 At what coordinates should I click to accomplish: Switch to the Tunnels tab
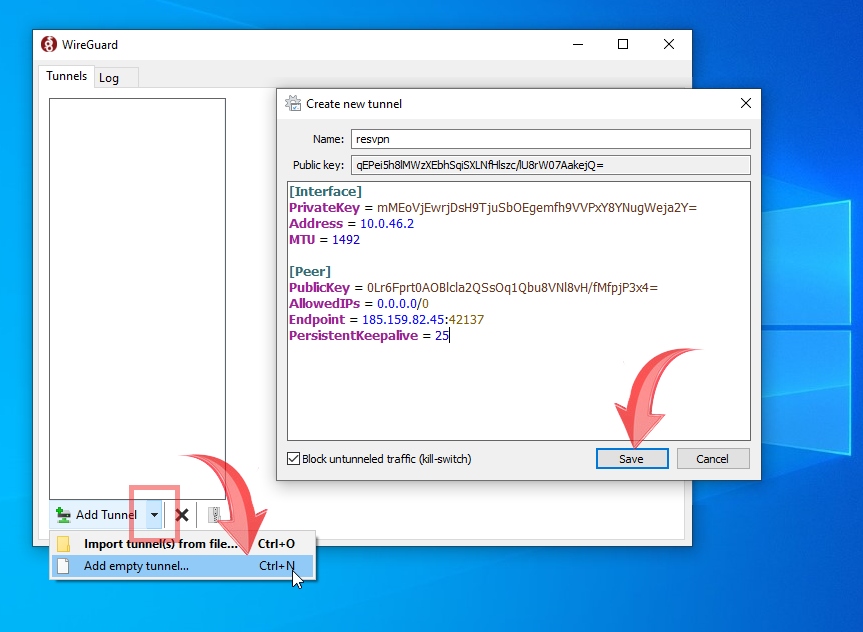point(66,76)
